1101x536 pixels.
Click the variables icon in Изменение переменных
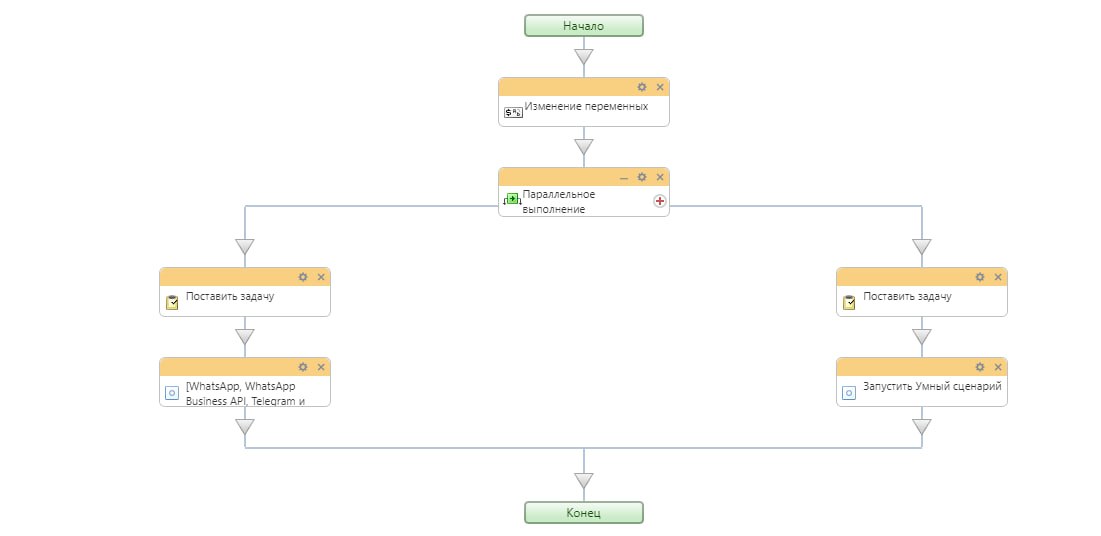[512, 112]
